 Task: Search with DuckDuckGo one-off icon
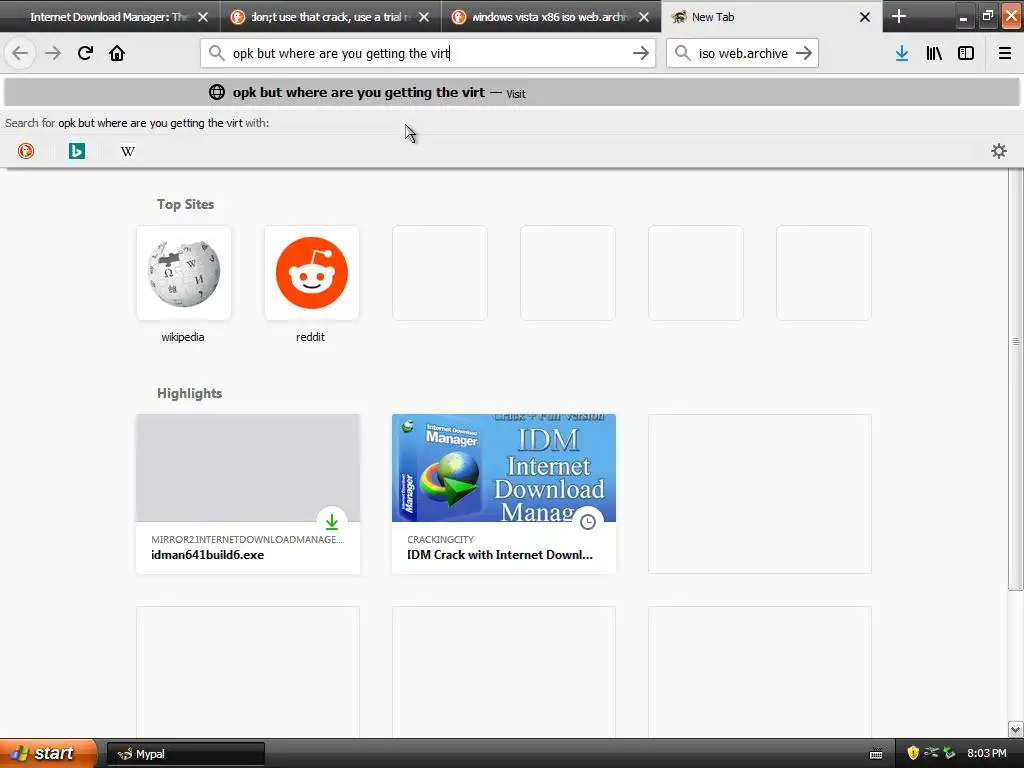[25, 152]
